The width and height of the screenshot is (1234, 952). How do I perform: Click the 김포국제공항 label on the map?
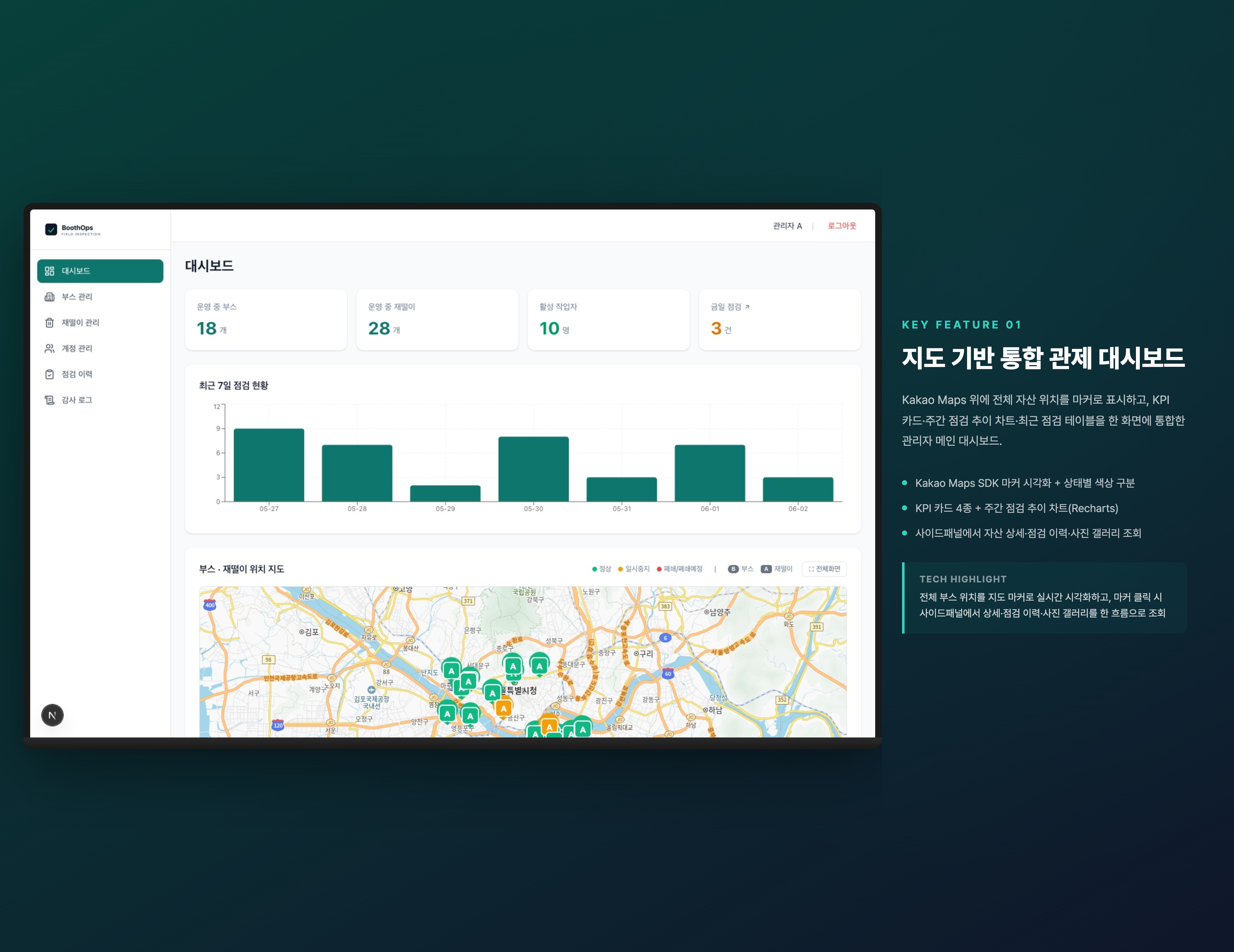[x=371, y=702]
